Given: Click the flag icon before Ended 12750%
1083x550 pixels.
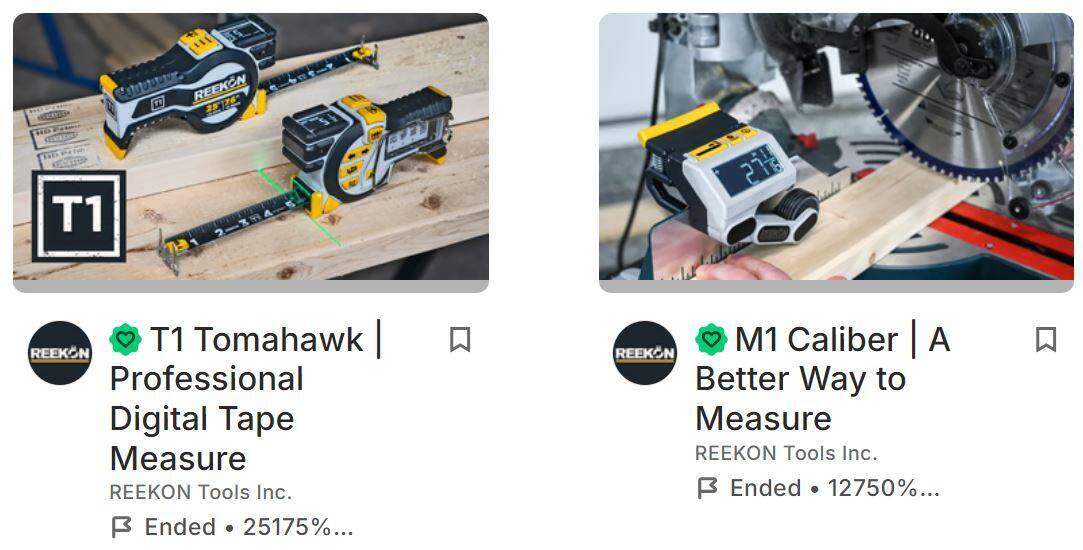Looking at the screenshot, I should (707, 488).
